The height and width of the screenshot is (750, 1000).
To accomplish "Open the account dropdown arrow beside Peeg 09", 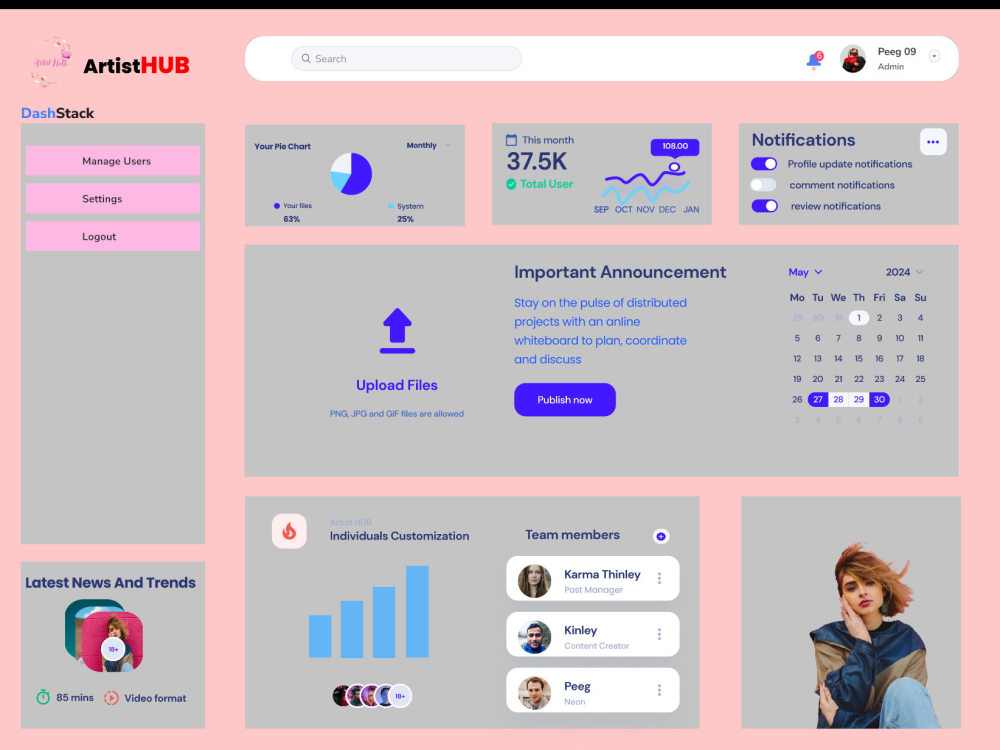I will coord(934,56).
